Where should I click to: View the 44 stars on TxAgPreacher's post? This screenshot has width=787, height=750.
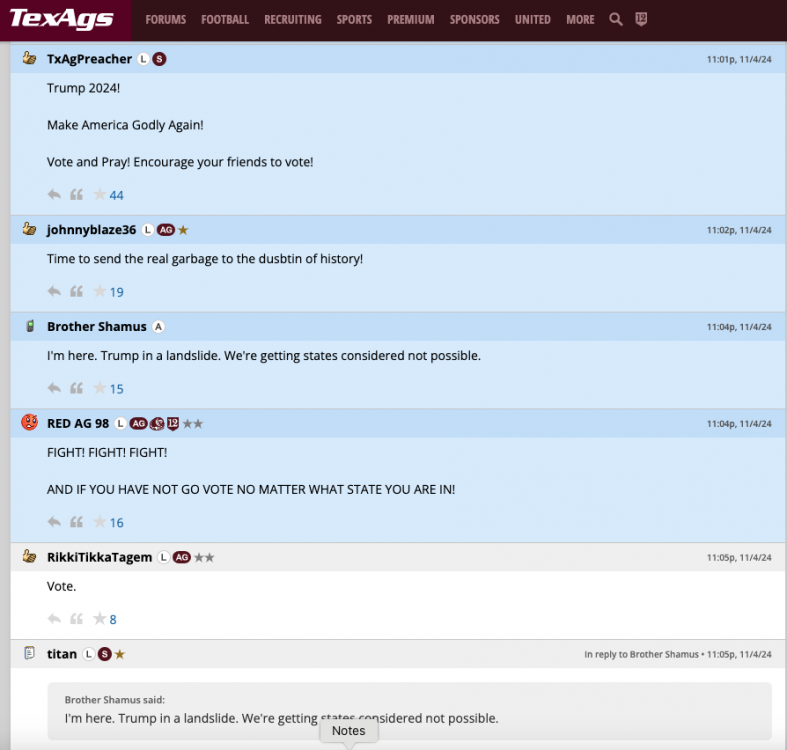pyautogui.click(x=116, y=195)
